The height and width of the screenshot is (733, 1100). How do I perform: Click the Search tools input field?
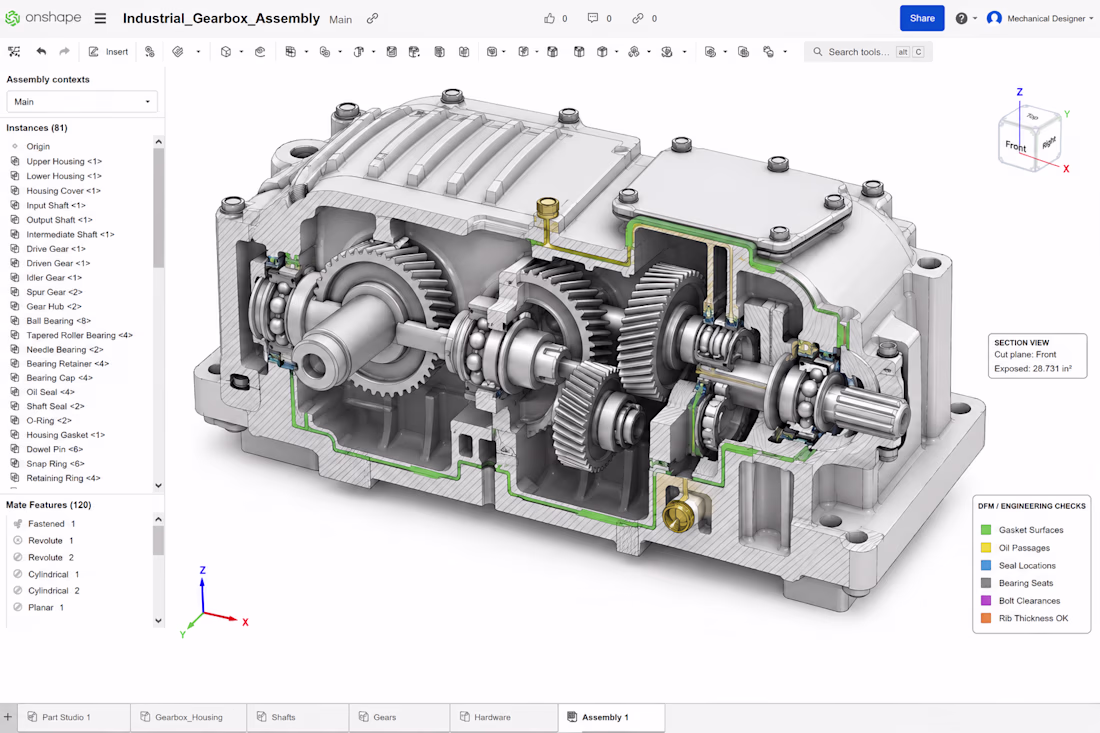(x=868, y=51)
